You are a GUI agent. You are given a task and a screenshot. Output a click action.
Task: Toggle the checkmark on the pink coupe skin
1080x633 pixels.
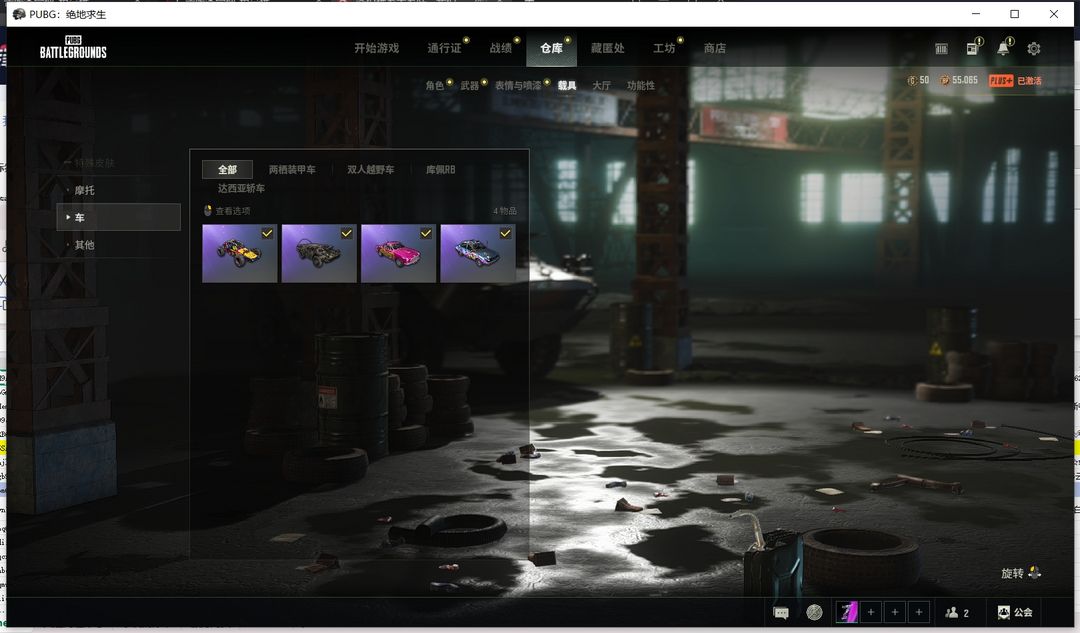pos(426,234)
